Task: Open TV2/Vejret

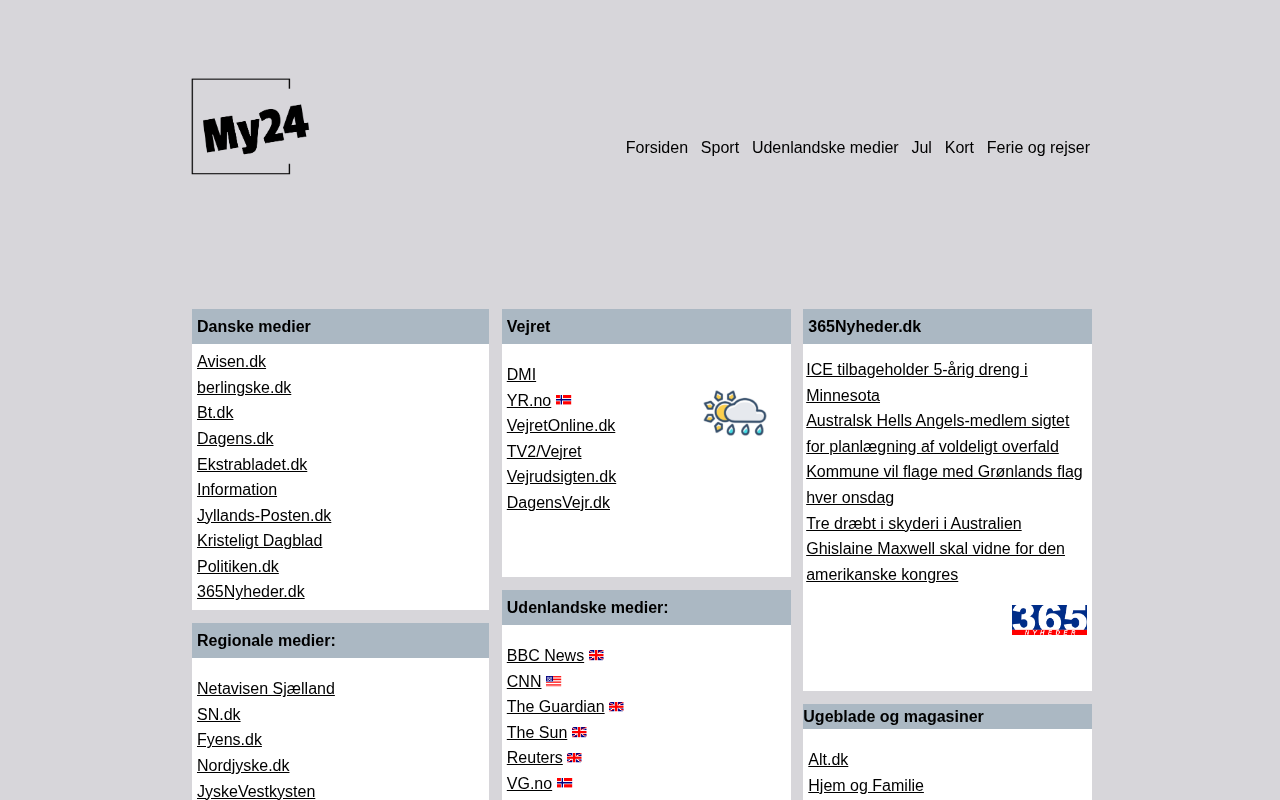Action: click(544, 451)
